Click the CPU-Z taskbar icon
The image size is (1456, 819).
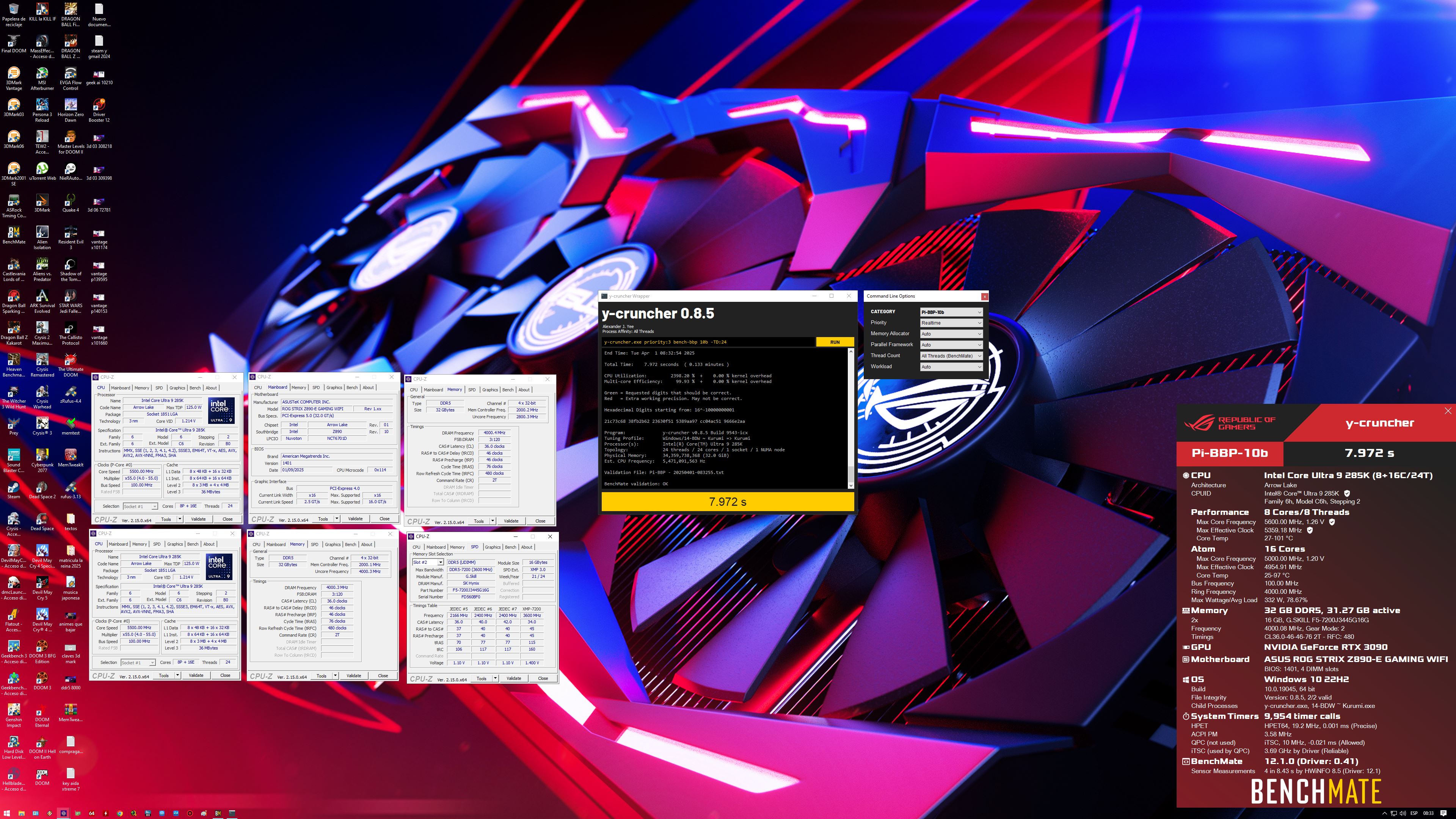[x=63, y=813]
